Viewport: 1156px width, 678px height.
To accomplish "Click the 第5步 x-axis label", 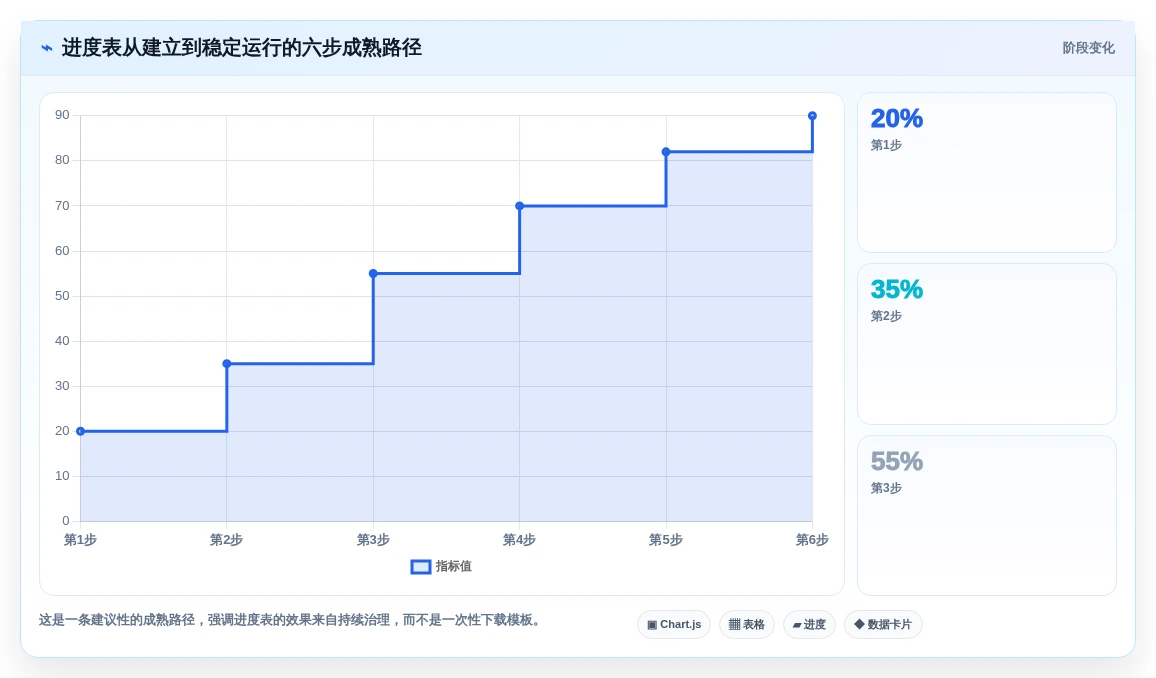I will (666, 540).
